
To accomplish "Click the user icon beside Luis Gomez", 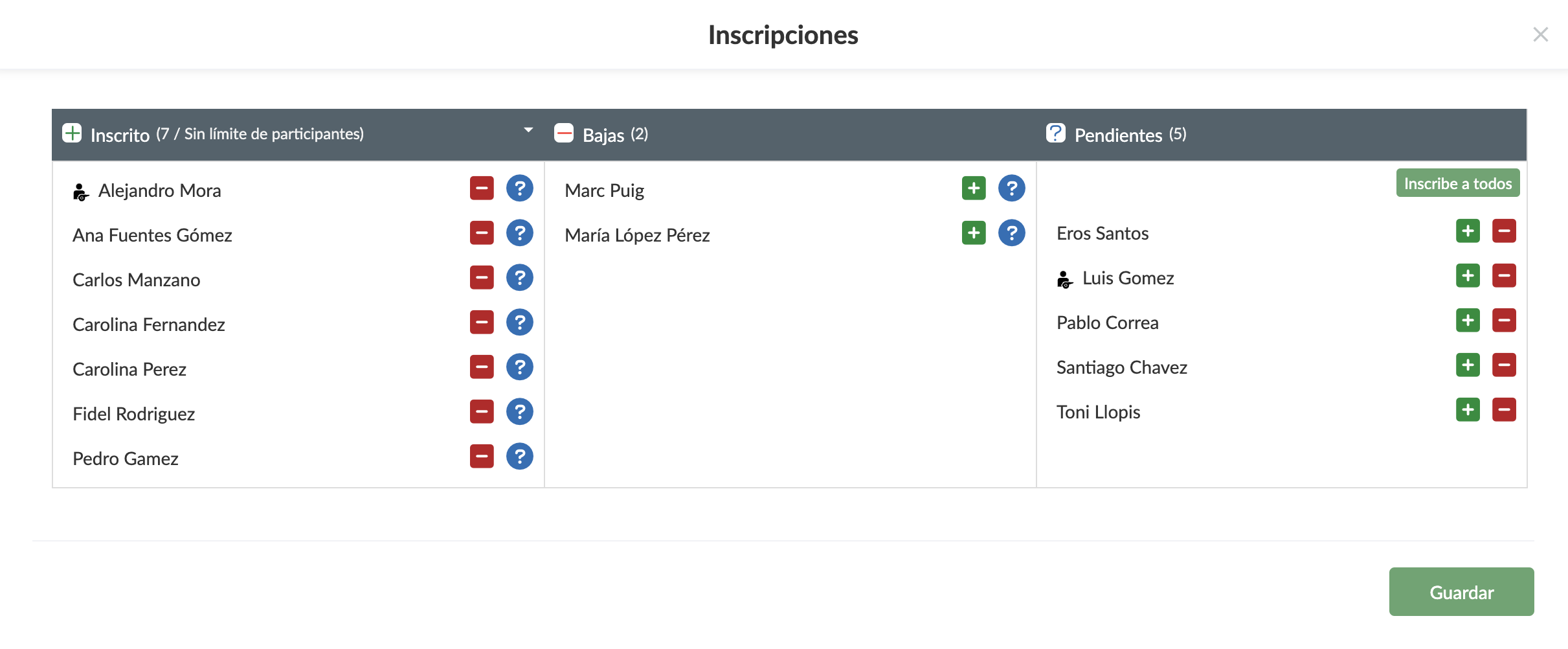I will 1064,280.
